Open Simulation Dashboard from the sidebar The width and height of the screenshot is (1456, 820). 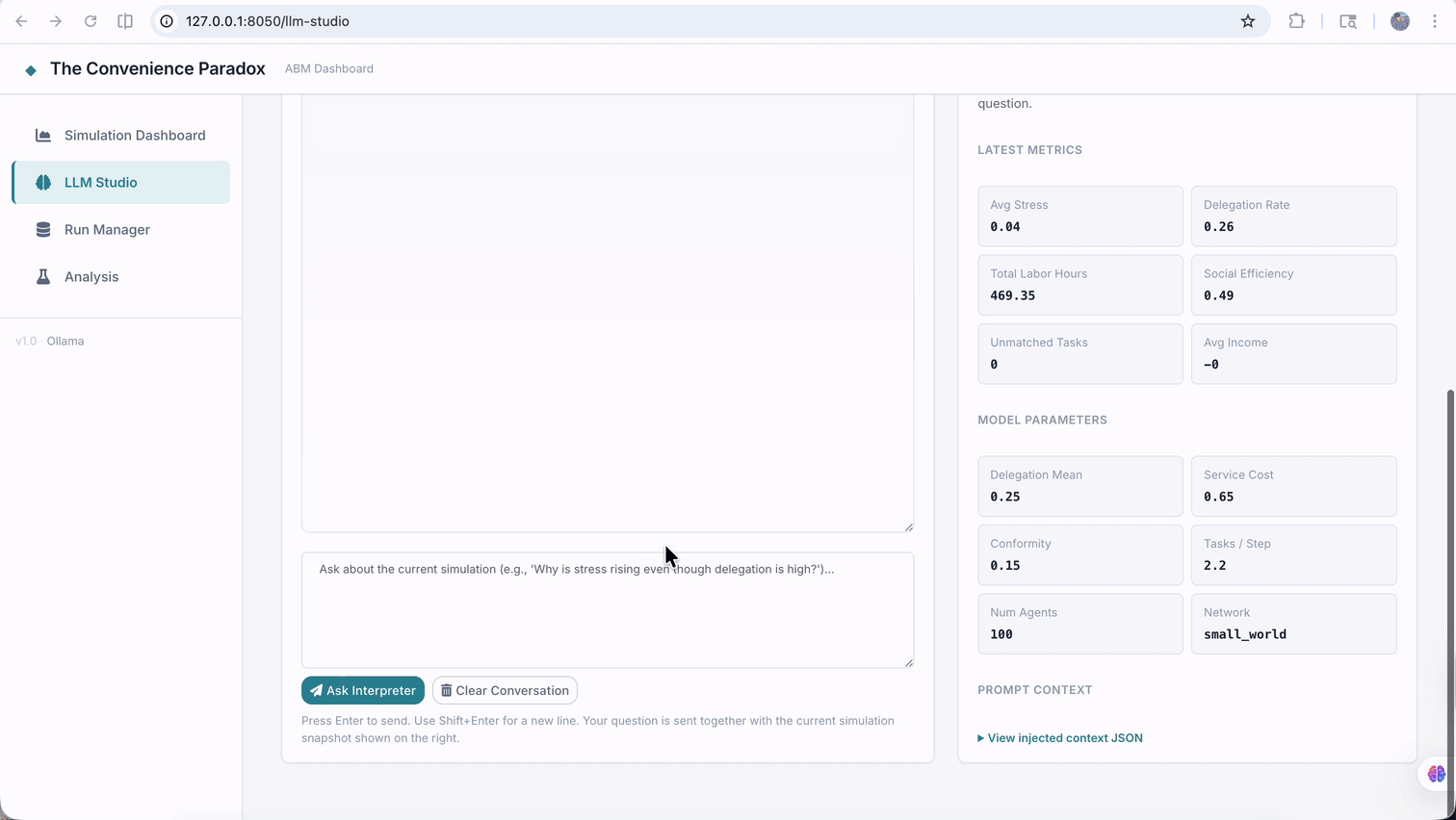(x=121, y=136)
